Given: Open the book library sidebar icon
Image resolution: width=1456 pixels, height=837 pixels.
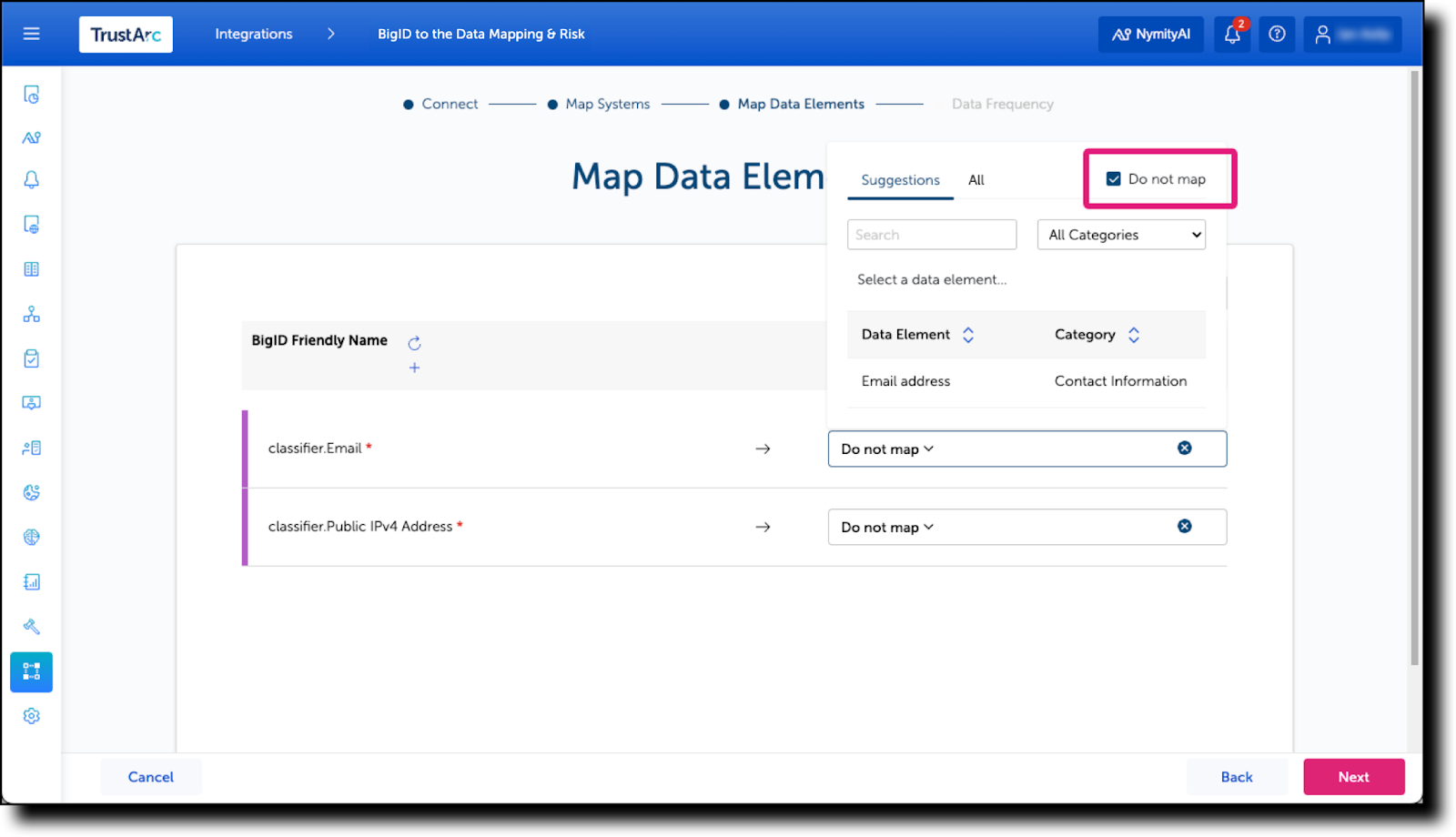Looking at the screenshot, I should (x=32, y=269).
